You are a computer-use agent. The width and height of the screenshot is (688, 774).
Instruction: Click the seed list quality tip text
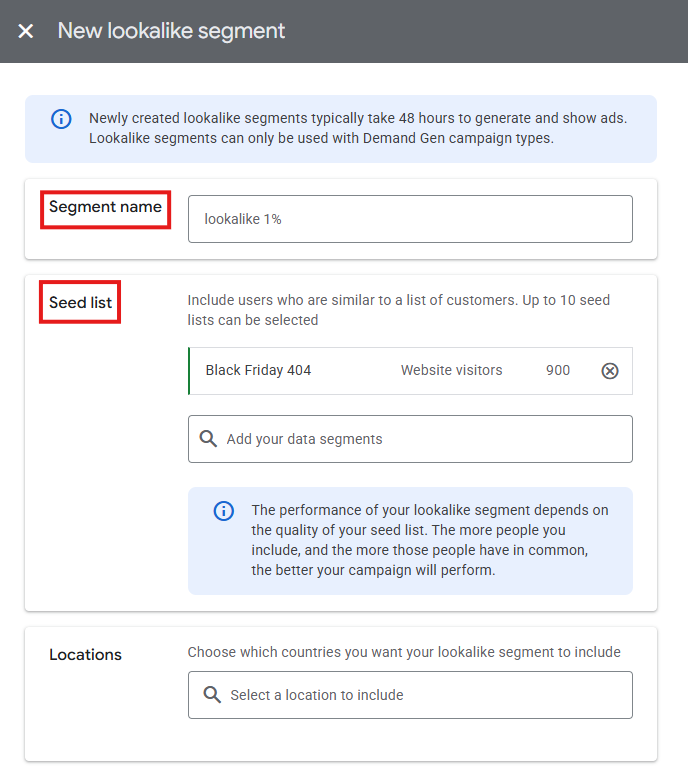[x=428, y=540]
